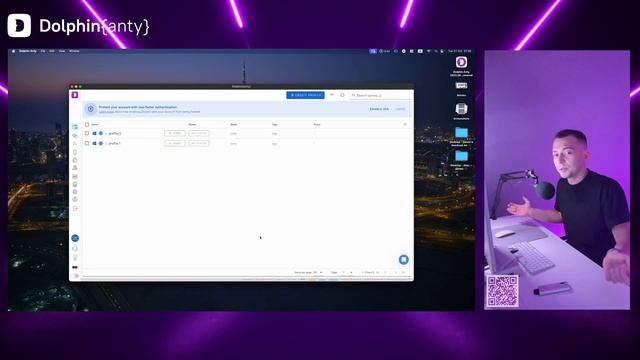Click the Create Profile button
Viewport: 640px width, 360px height.
pos(305,95)
